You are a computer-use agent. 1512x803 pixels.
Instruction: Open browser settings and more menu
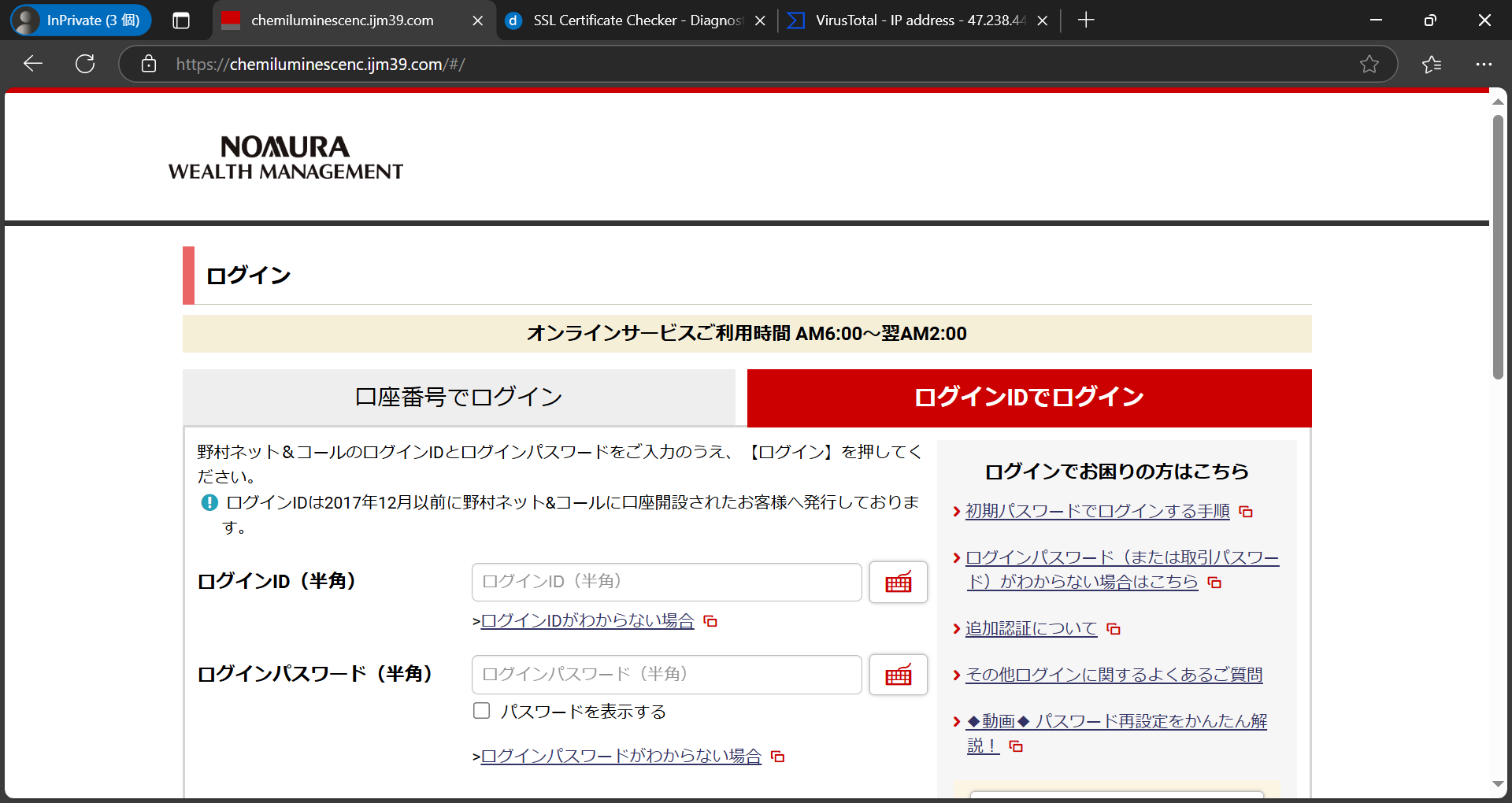tap(1484, 64)
